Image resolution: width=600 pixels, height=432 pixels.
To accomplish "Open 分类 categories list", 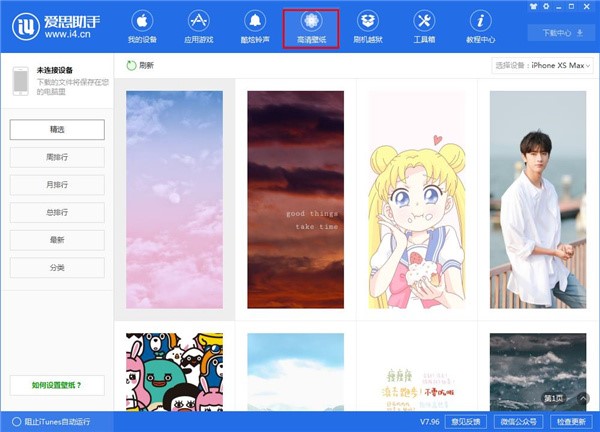I will [57, 268].
